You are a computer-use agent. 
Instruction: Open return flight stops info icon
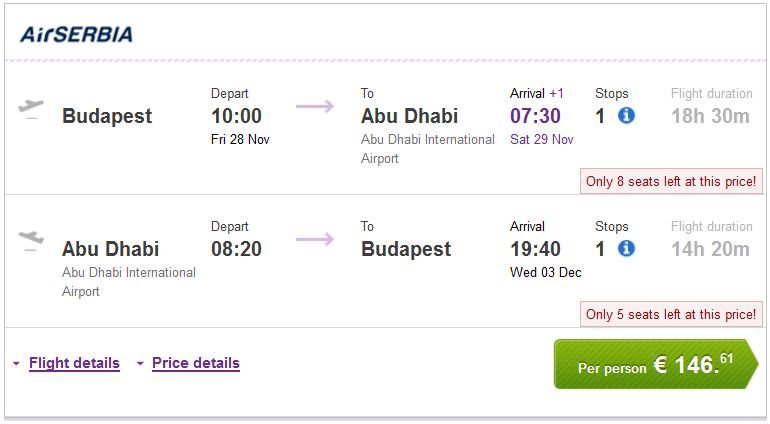coord(626,248)
